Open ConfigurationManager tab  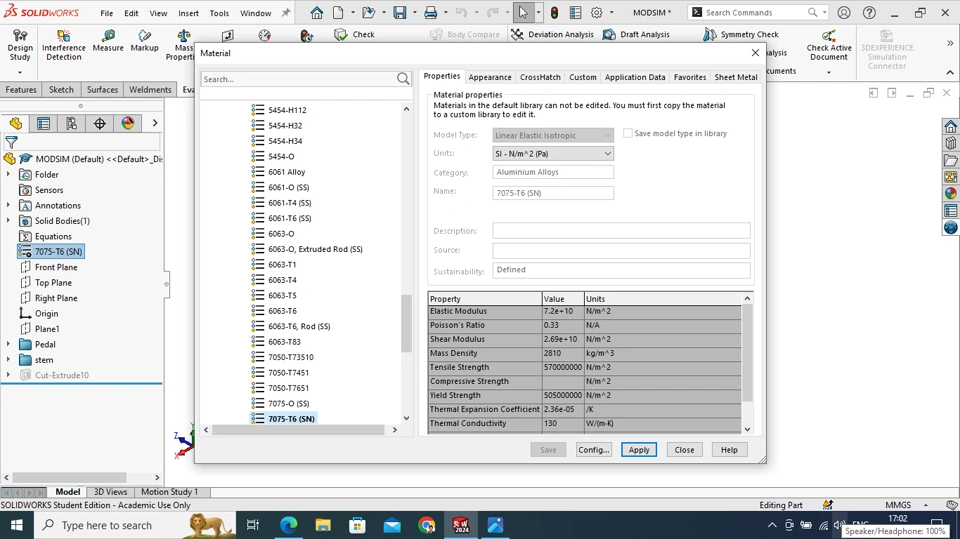72,123
